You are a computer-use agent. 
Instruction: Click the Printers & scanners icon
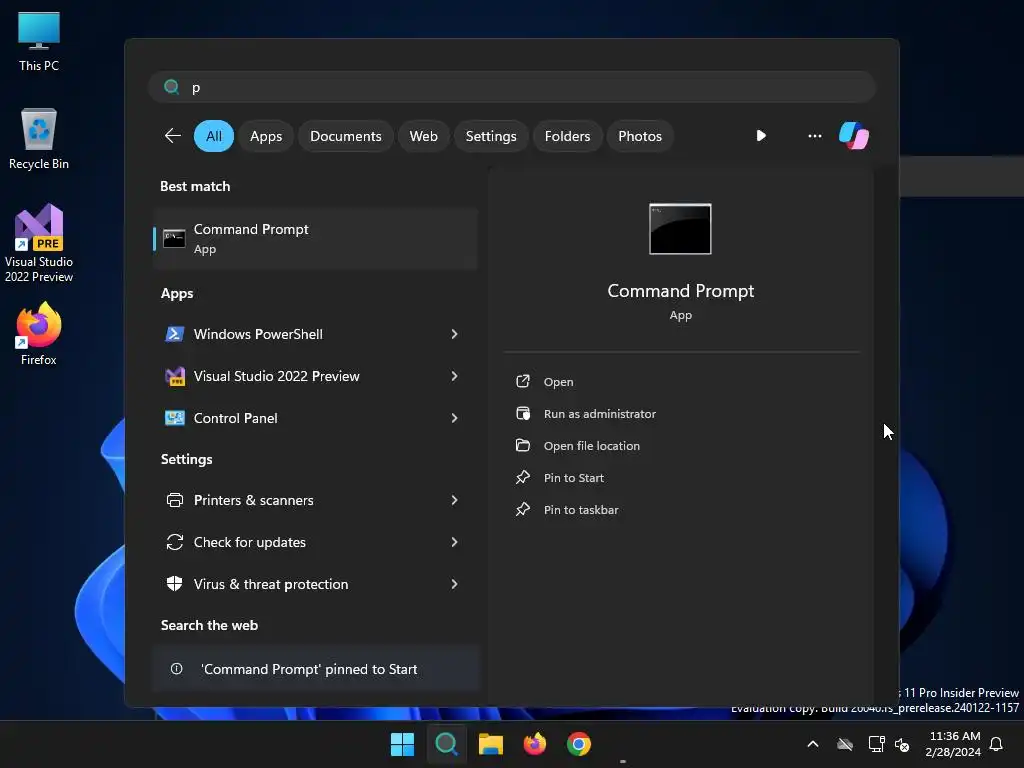[174, 500]
